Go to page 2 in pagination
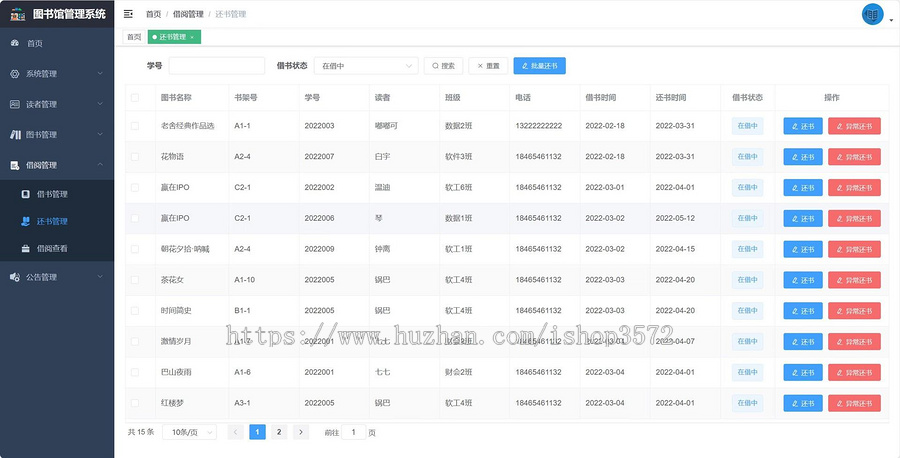Screen dimensions: 900x458 [279, 432]
